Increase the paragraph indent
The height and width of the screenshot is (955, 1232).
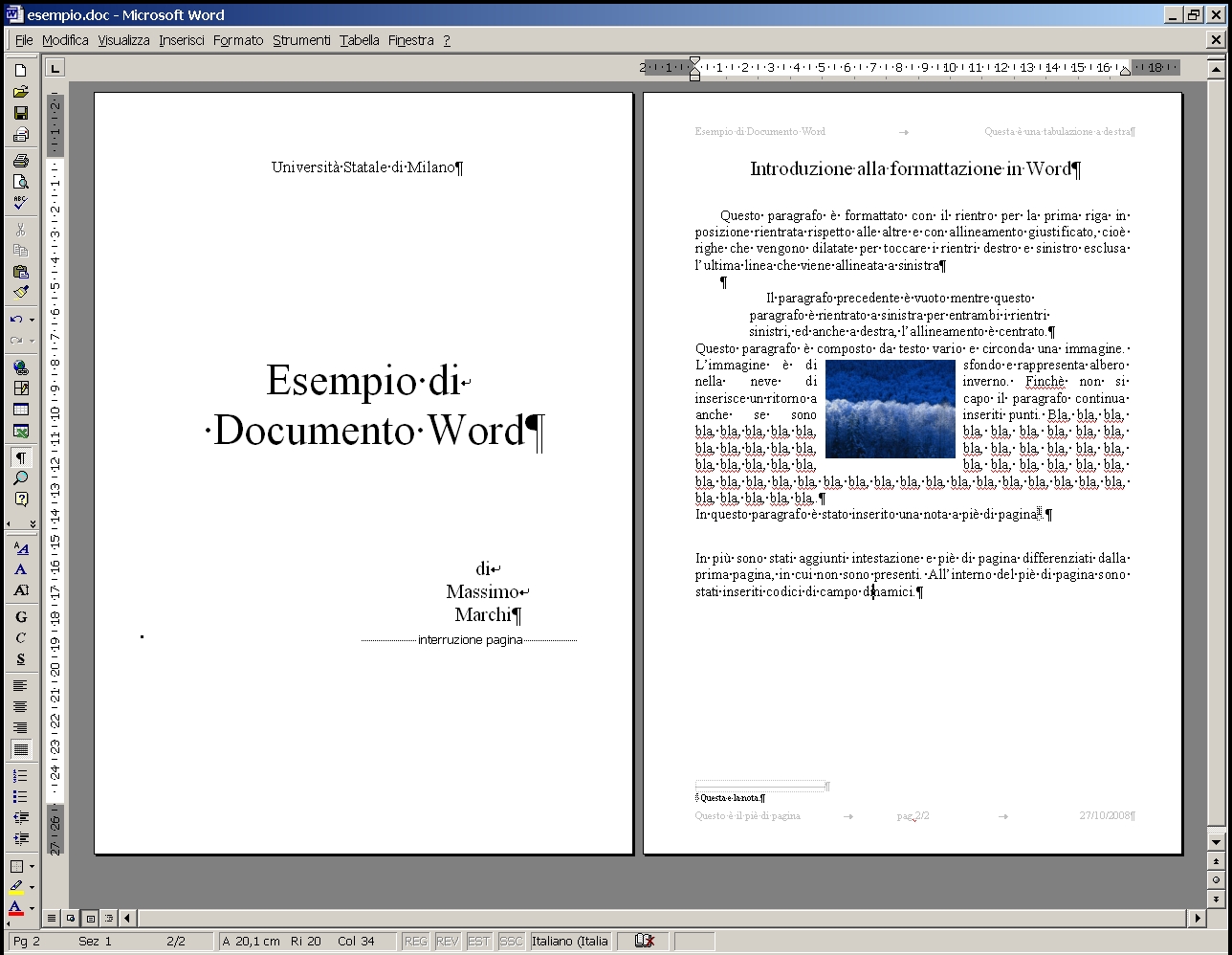(20, 838)
